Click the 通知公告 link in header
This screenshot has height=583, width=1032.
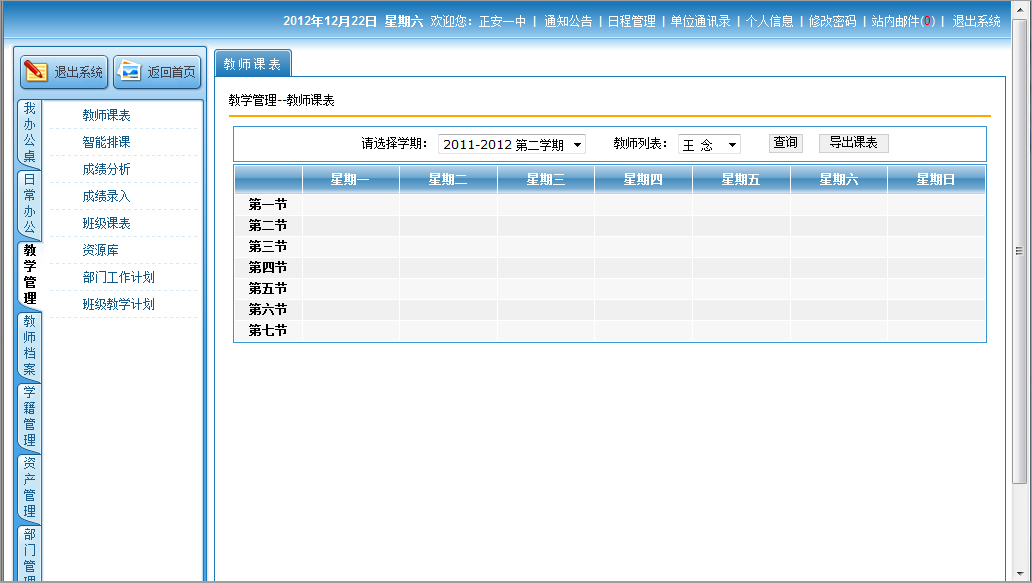pos(567,21)
